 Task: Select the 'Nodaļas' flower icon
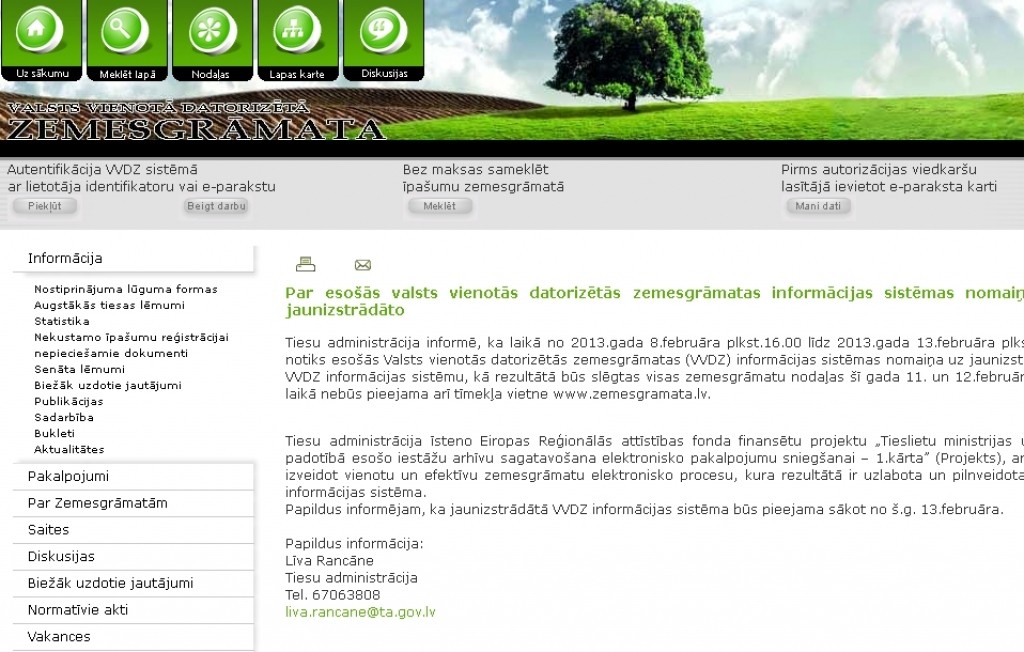(x=212, y=34)
